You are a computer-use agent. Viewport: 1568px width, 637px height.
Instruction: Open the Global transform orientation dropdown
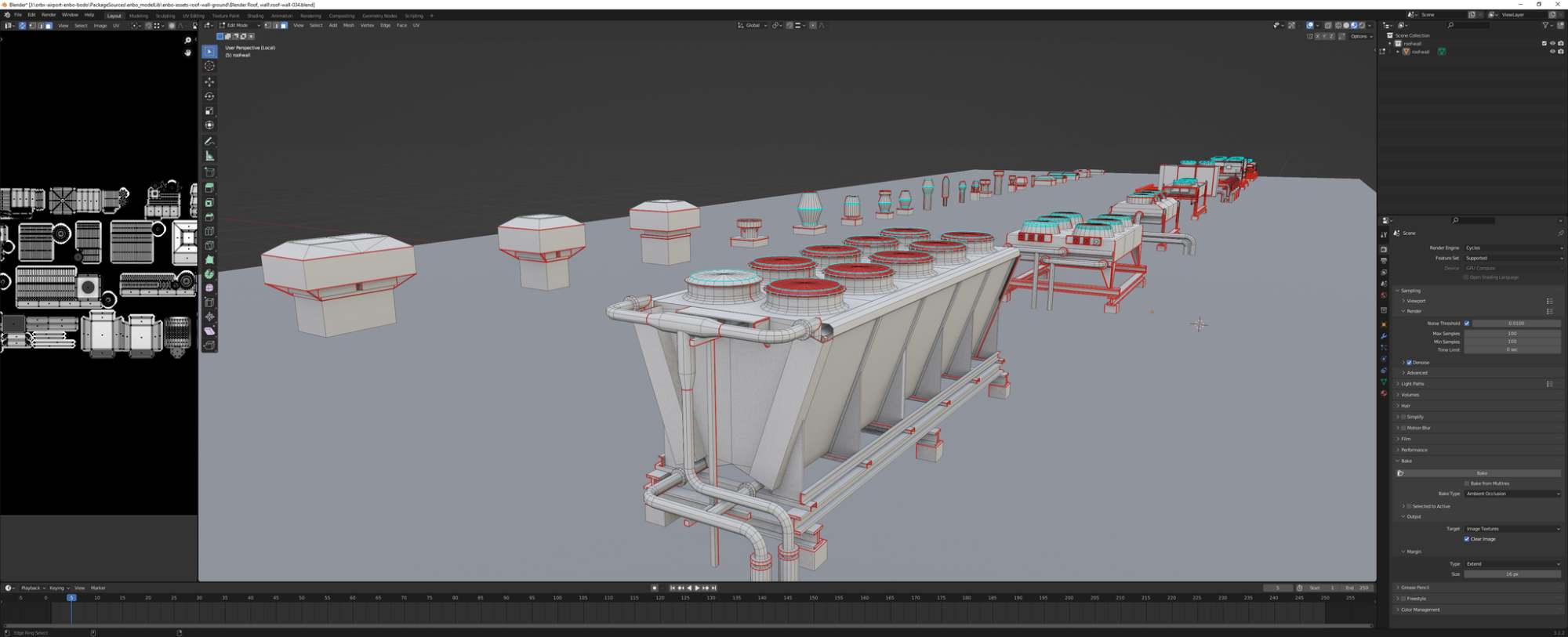click(x=751, y=25)
